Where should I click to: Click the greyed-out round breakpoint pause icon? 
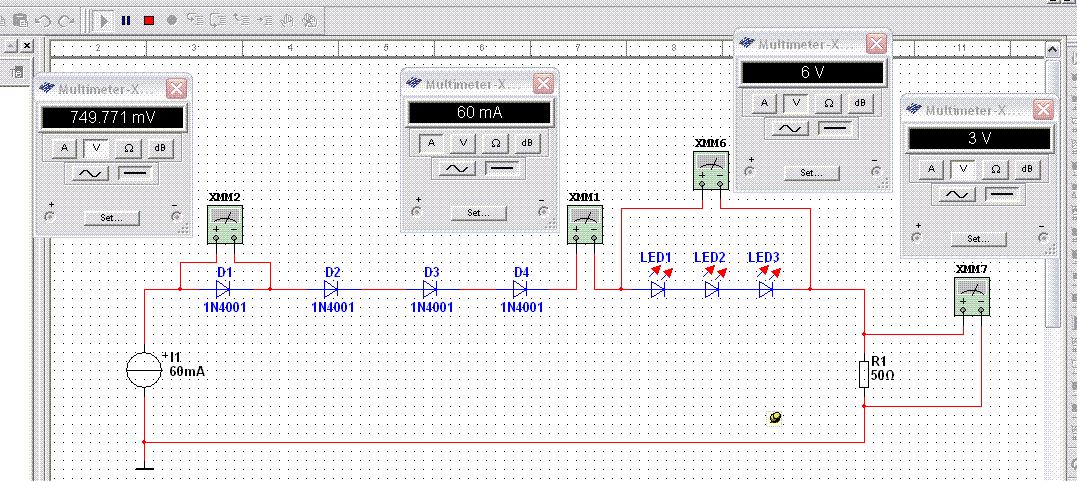point(172,21)
